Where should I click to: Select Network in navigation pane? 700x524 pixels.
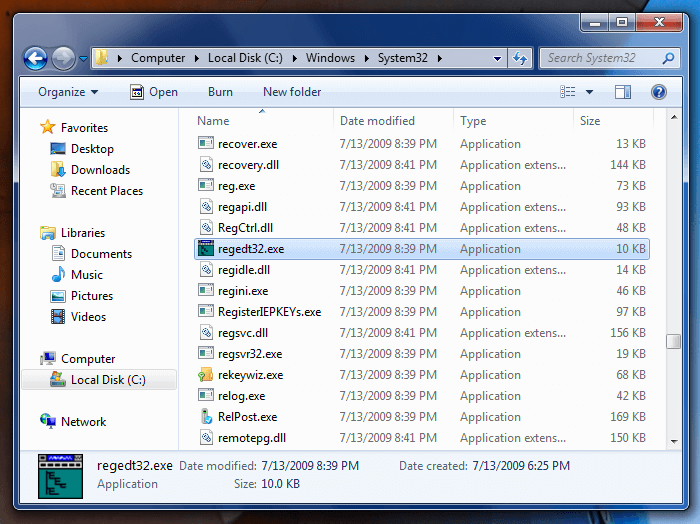click(73, 421)
